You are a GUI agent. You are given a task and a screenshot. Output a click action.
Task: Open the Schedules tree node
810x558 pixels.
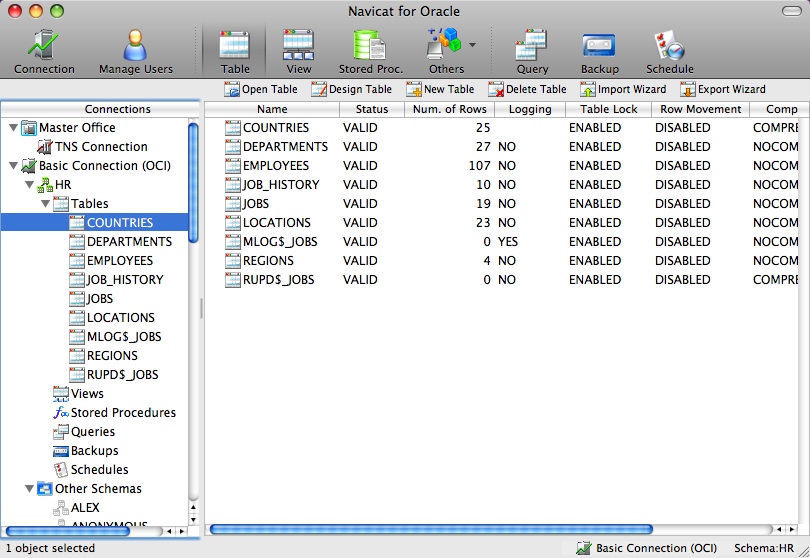tap(90, 470)
